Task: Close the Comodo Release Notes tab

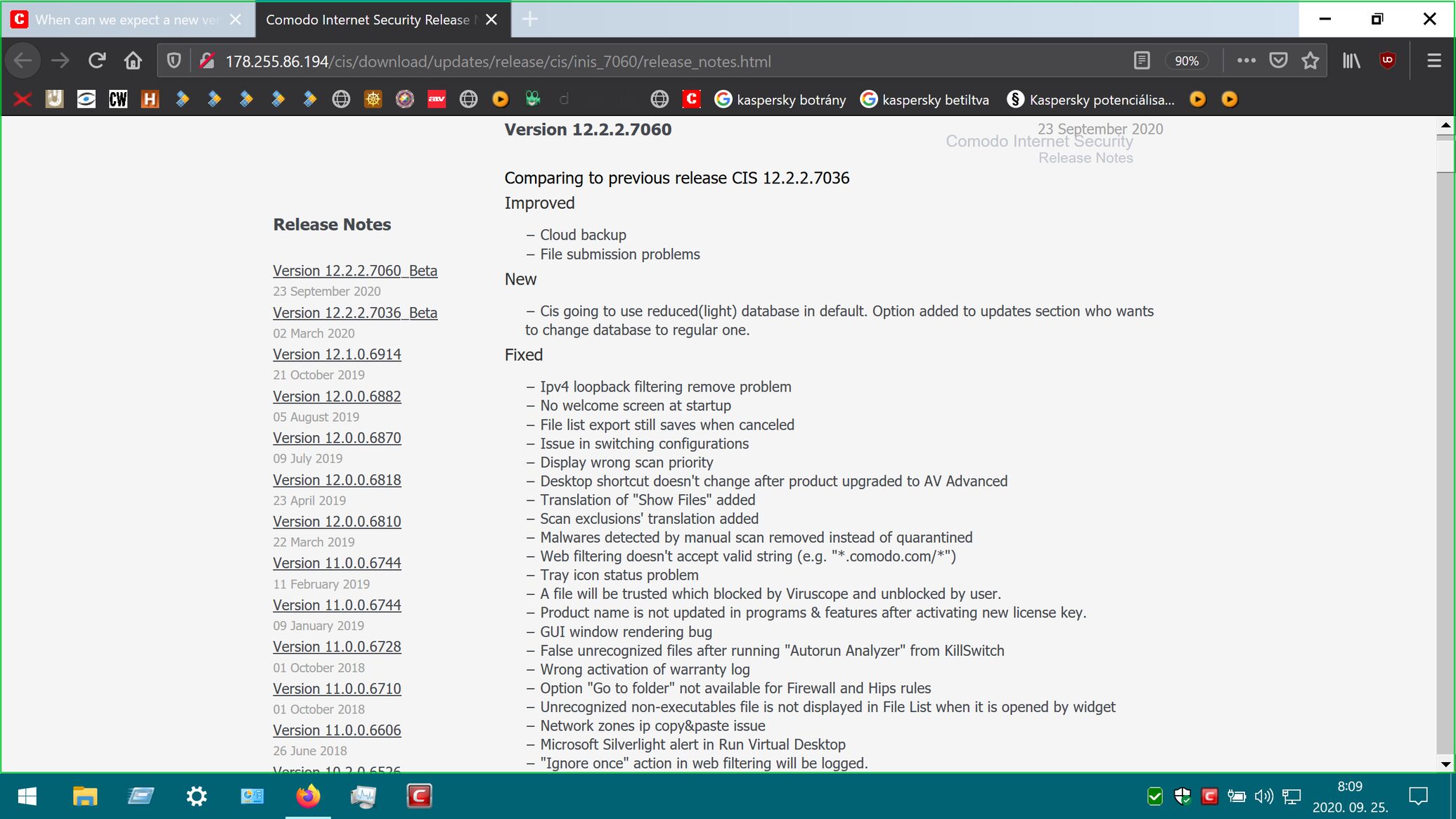Action: coord(491,20)
